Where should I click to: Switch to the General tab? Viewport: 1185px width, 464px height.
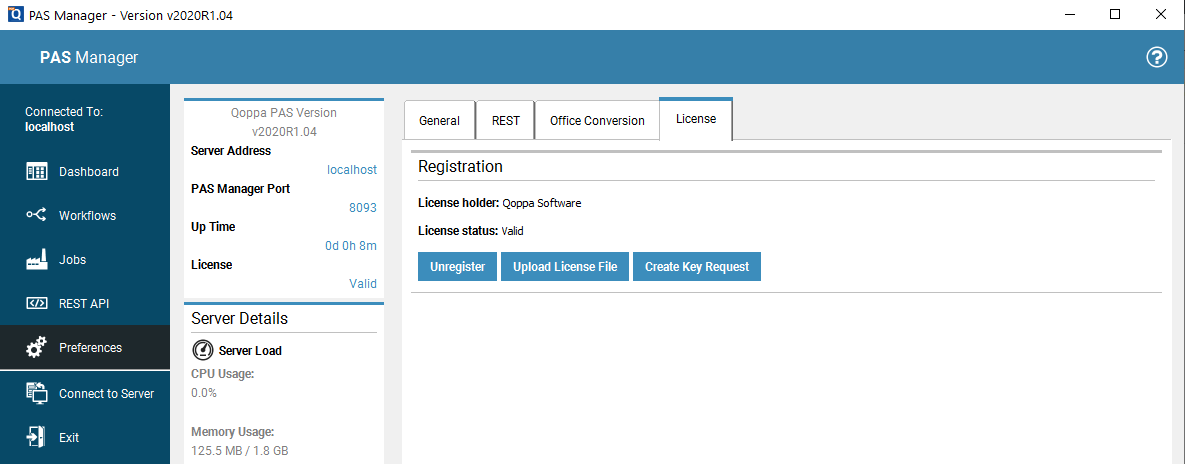[439, 120]
